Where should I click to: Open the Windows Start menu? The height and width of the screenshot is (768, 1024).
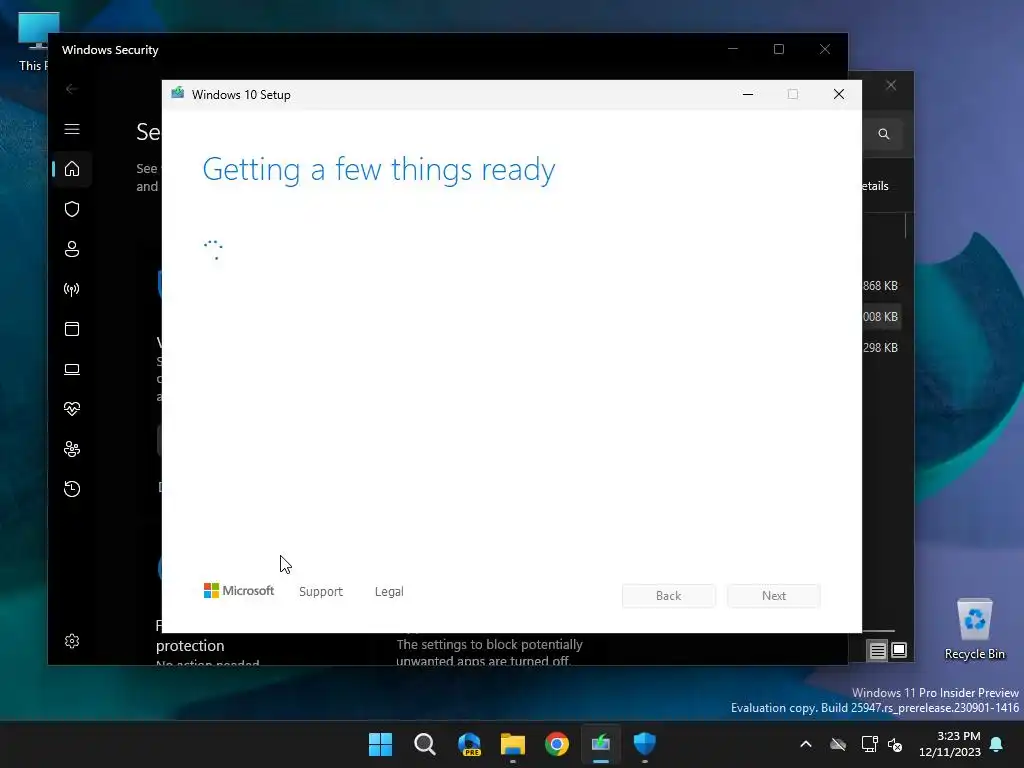pos(380,744)
